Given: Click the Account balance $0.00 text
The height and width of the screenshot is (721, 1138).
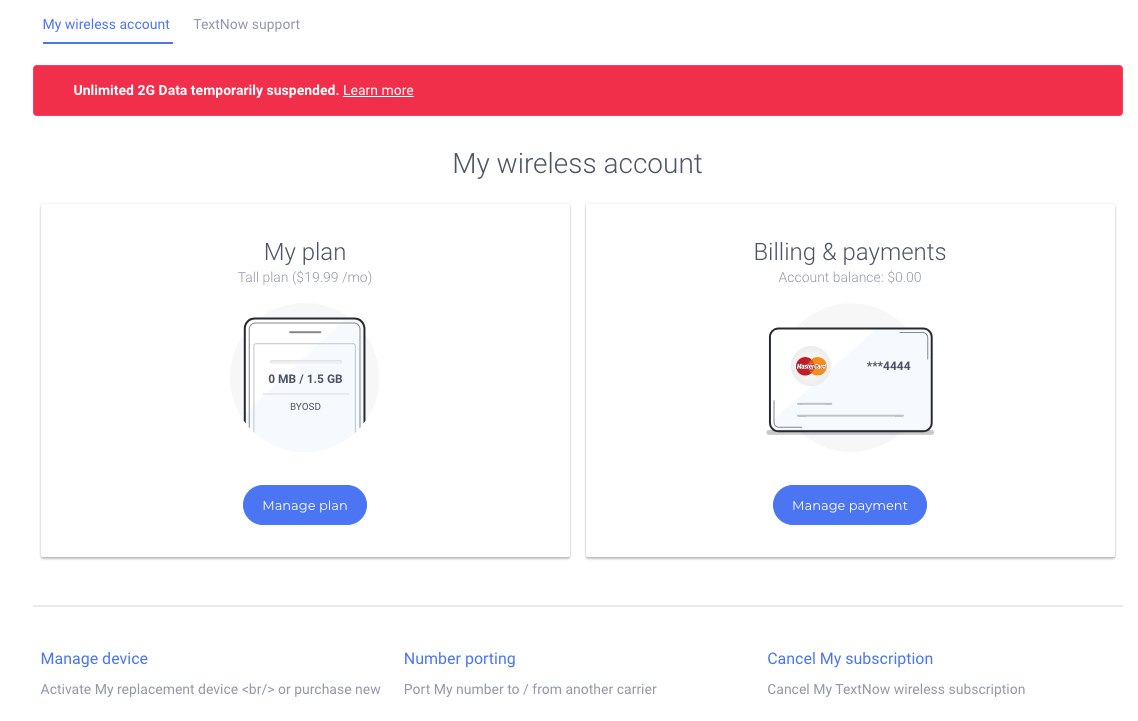Looking at the screenshot, I should click(x=850, y=277).
